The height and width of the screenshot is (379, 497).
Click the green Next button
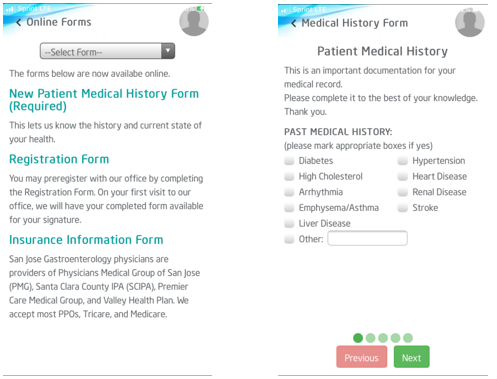coord(412,357)
